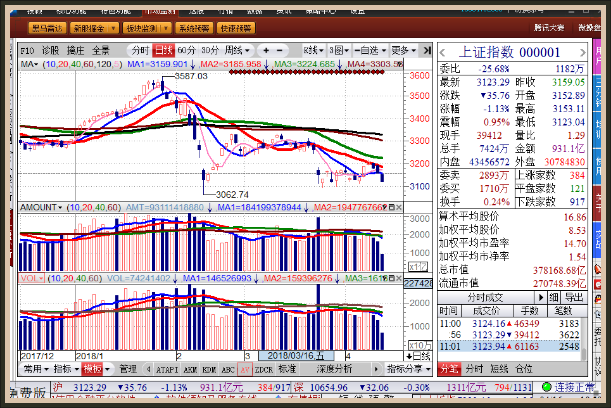Screen dimensions: 611x408
Task: Click 成交价 column header
Action: coord(486,311)
